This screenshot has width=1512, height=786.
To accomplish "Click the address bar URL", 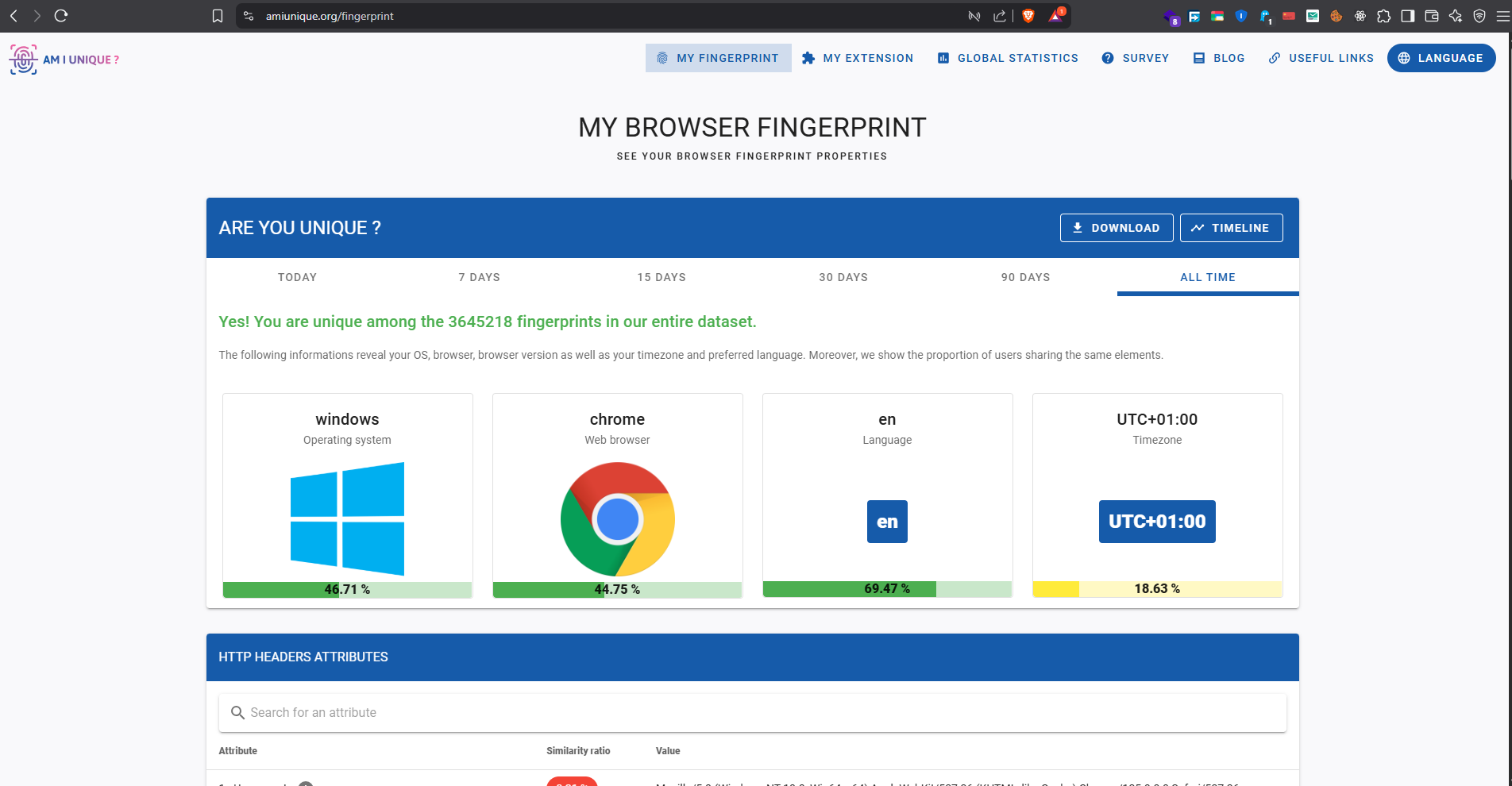I will tap(330, 16).
